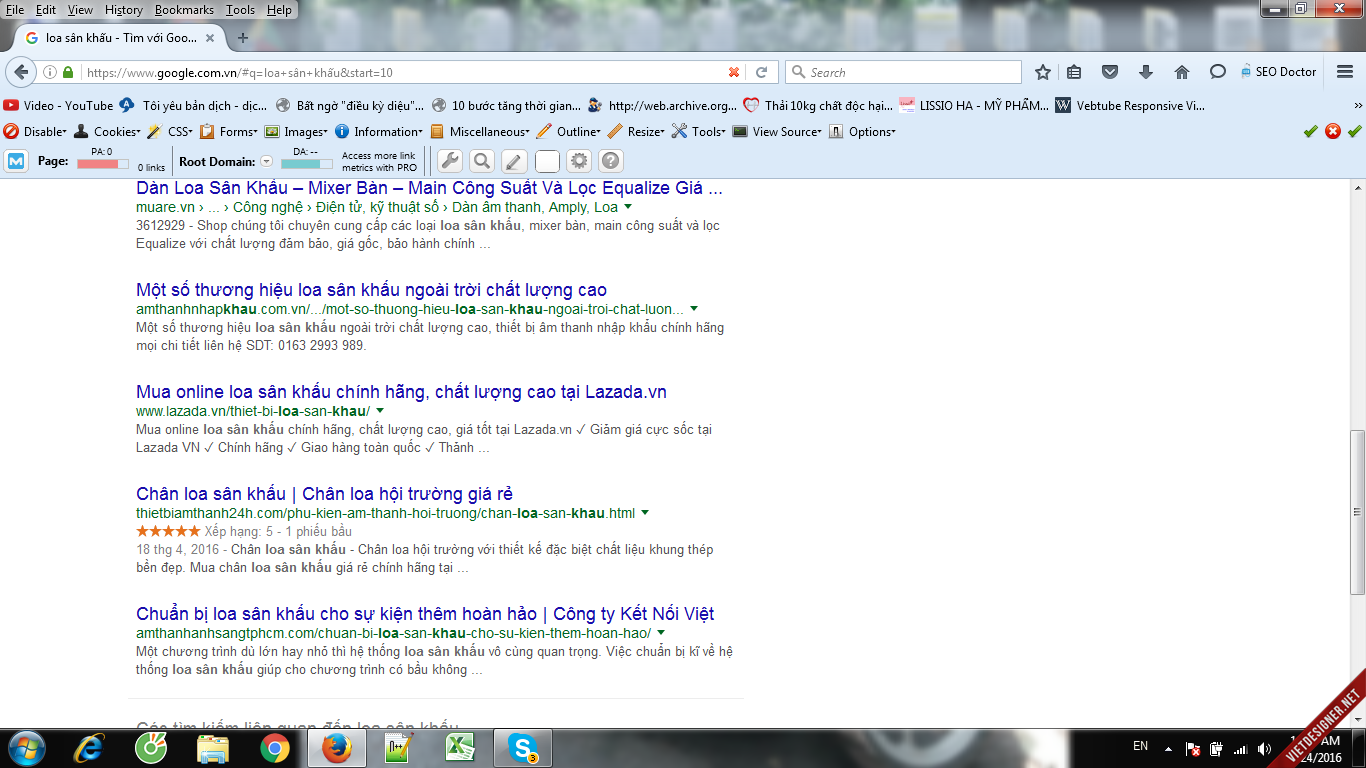Click the Back navigation arrow
The width and height of the screenshot is (1366, 768).
pyautogui.click(x=21, y=72)
